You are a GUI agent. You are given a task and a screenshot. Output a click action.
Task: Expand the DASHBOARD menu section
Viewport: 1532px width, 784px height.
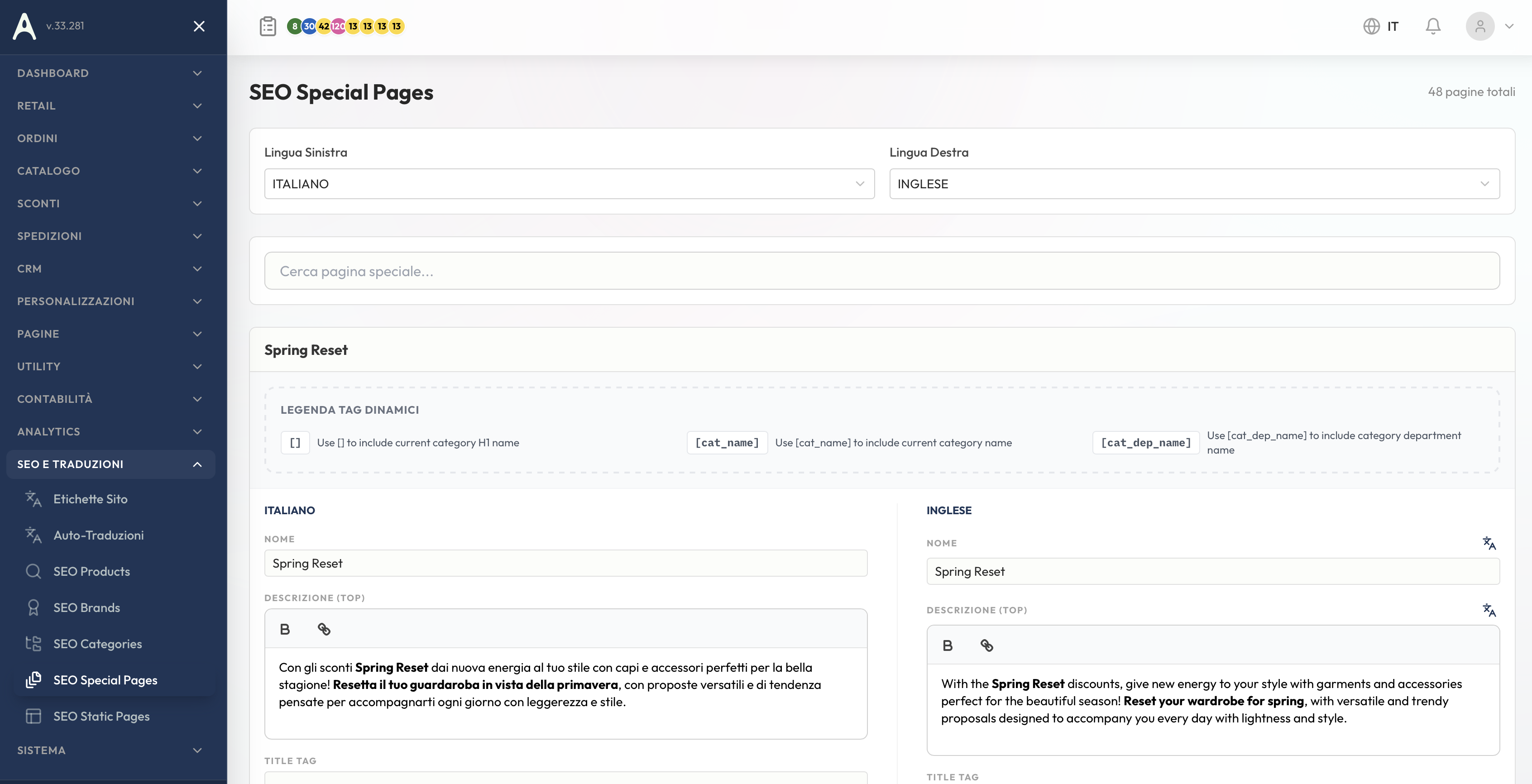[x=110, y=73]
